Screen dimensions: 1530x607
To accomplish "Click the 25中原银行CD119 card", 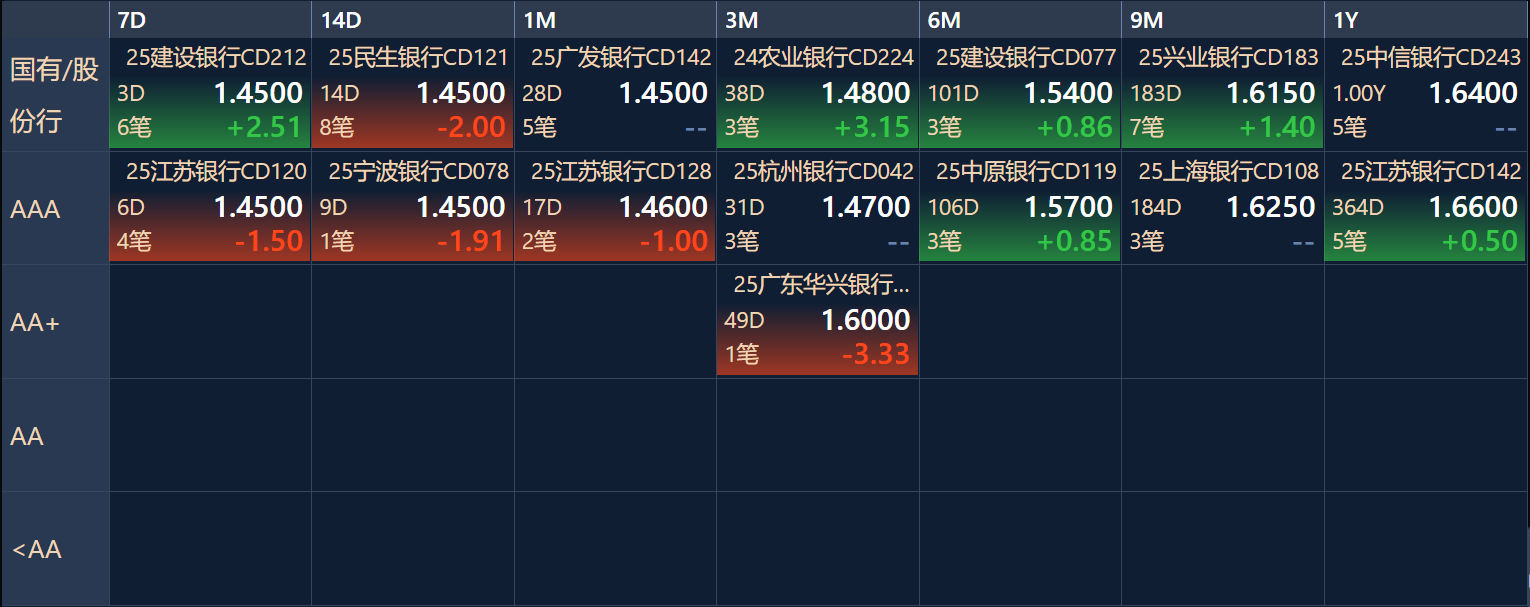I will tap(1020, 208).
